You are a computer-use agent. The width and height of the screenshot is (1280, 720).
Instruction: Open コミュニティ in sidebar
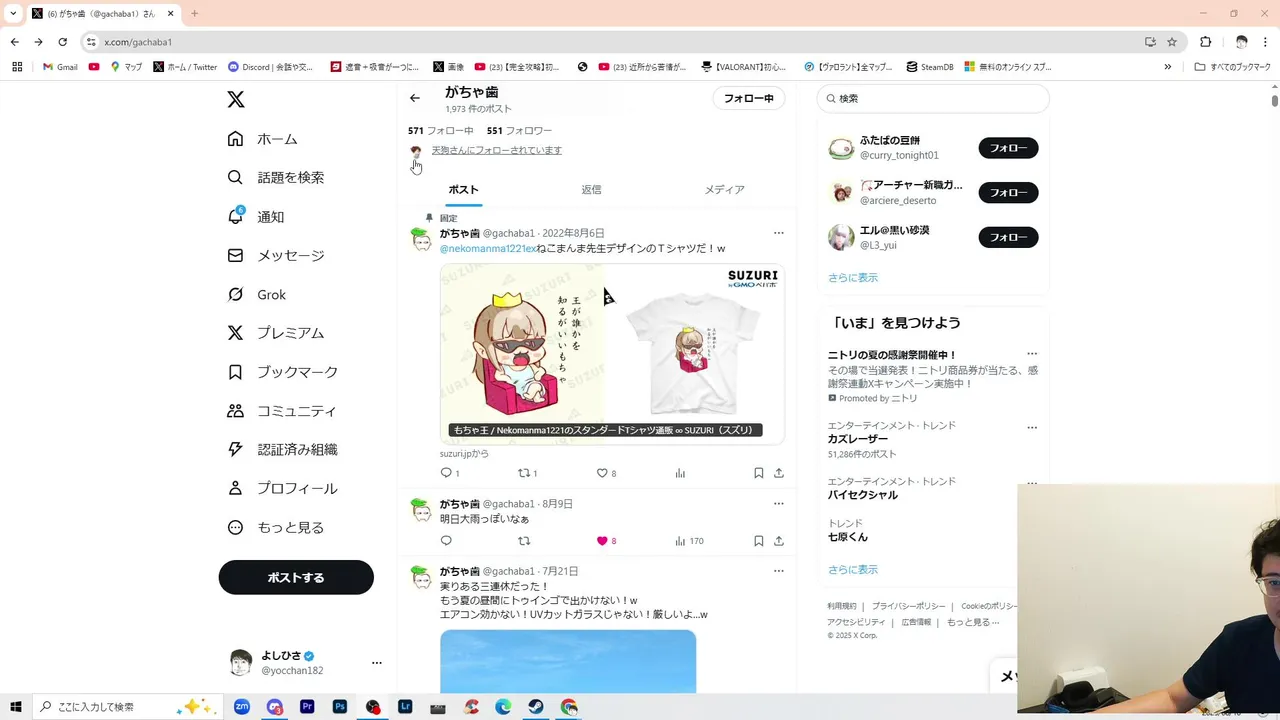[x=282, y=411]
